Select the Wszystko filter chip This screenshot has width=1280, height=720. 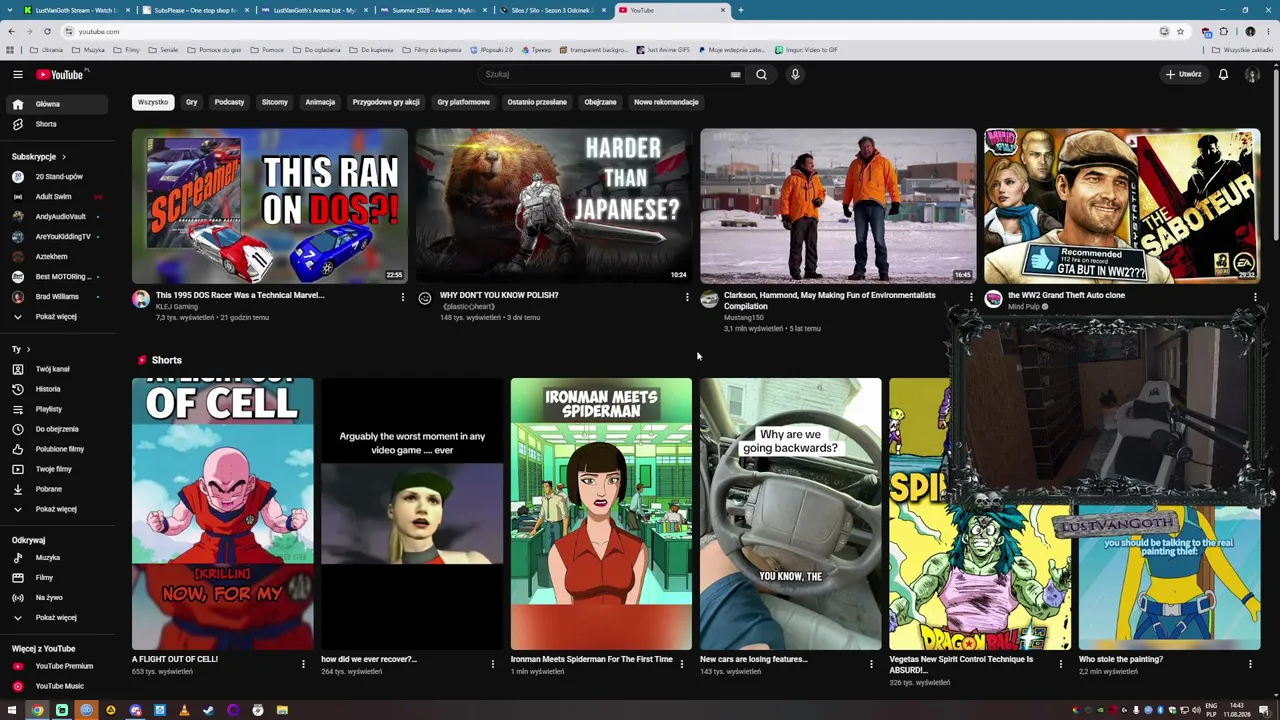pyautogui.click(x=153, y=102)
